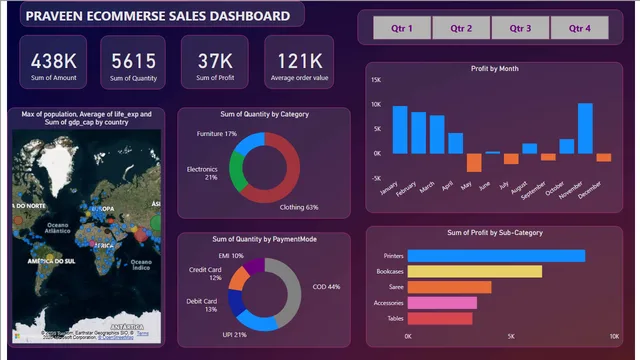Click the orange May loss bar
The width and height of the screenshot is (640, 360).
click(x=474, y=162)
